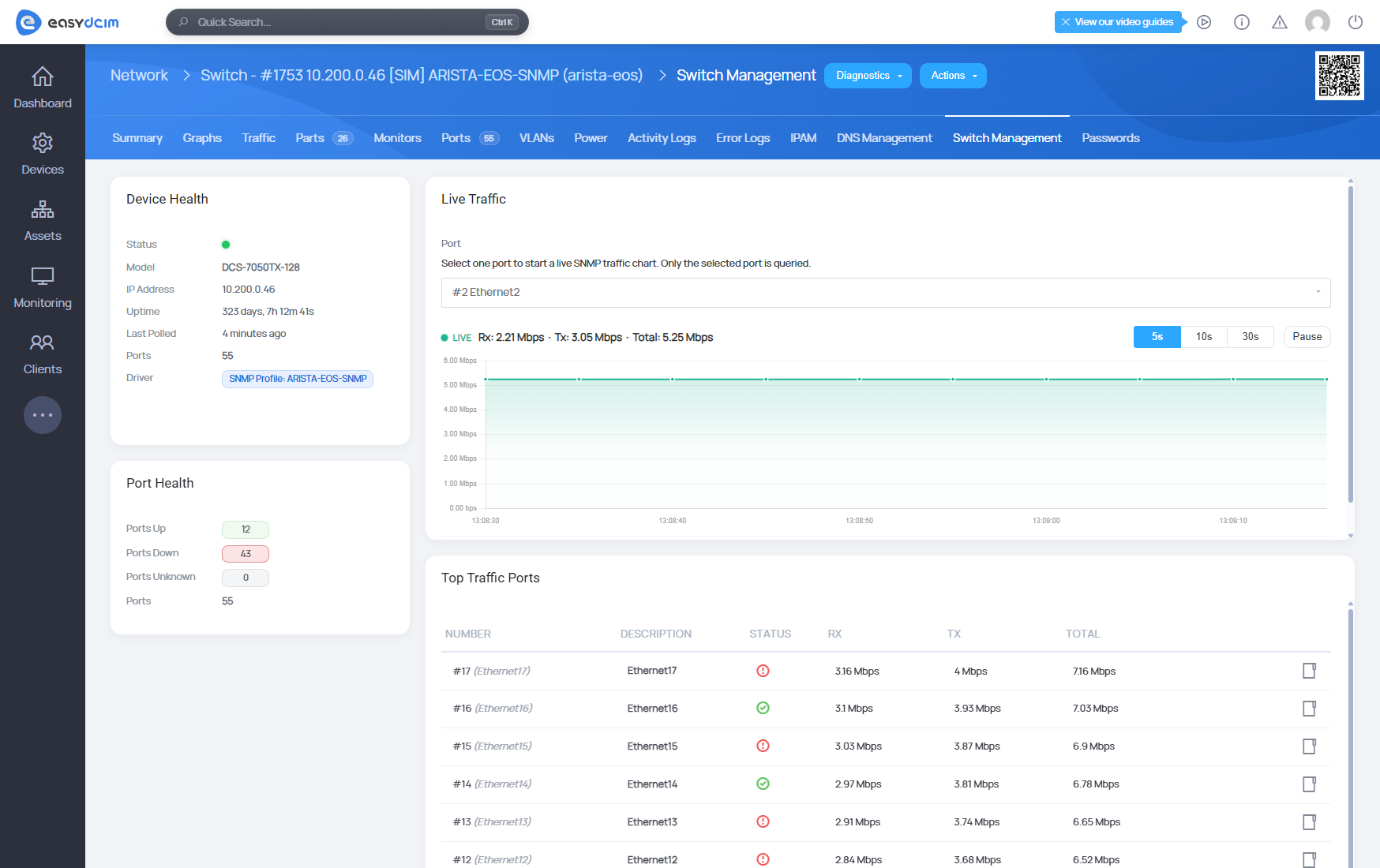Click the red status icon for Ethernet15

tap(763, 746)
